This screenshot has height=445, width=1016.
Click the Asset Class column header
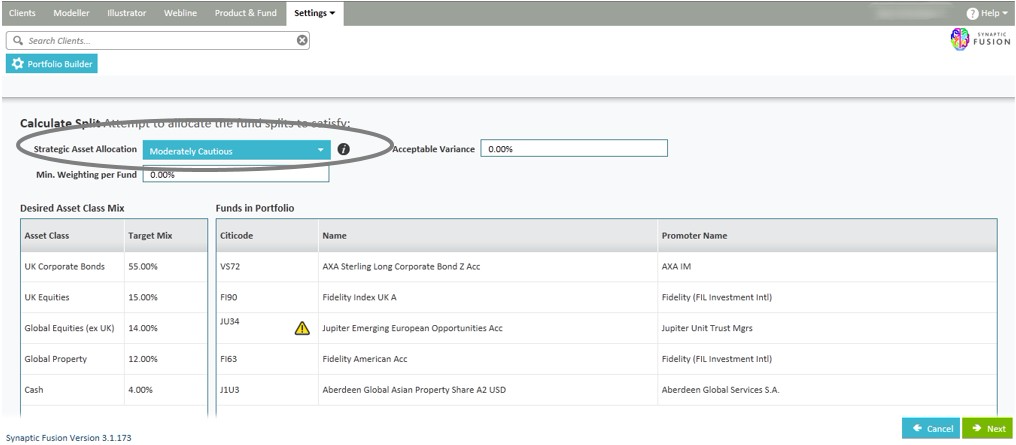coord(73,236)
